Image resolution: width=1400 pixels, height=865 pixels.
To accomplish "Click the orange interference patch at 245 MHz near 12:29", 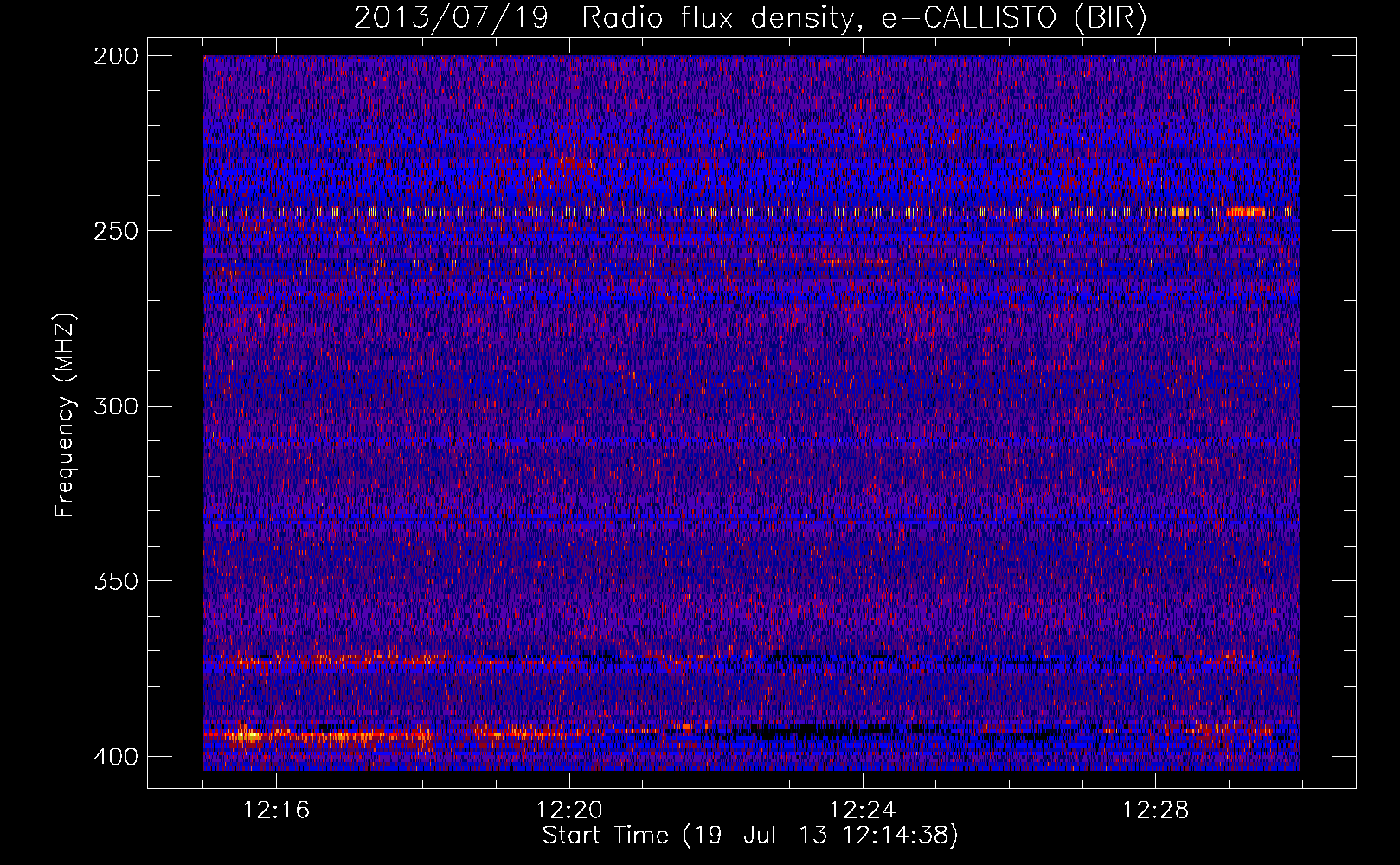I will pyautogui.click(x=1246, y=212).
